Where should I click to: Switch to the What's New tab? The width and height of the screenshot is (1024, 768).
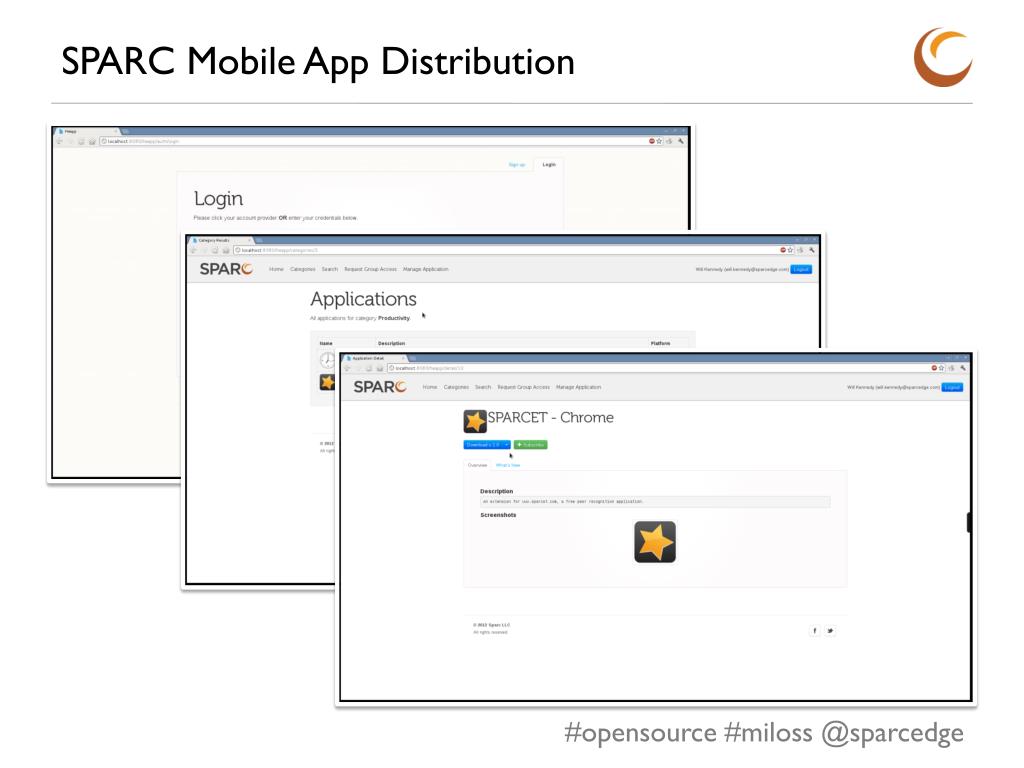point(507,465)
